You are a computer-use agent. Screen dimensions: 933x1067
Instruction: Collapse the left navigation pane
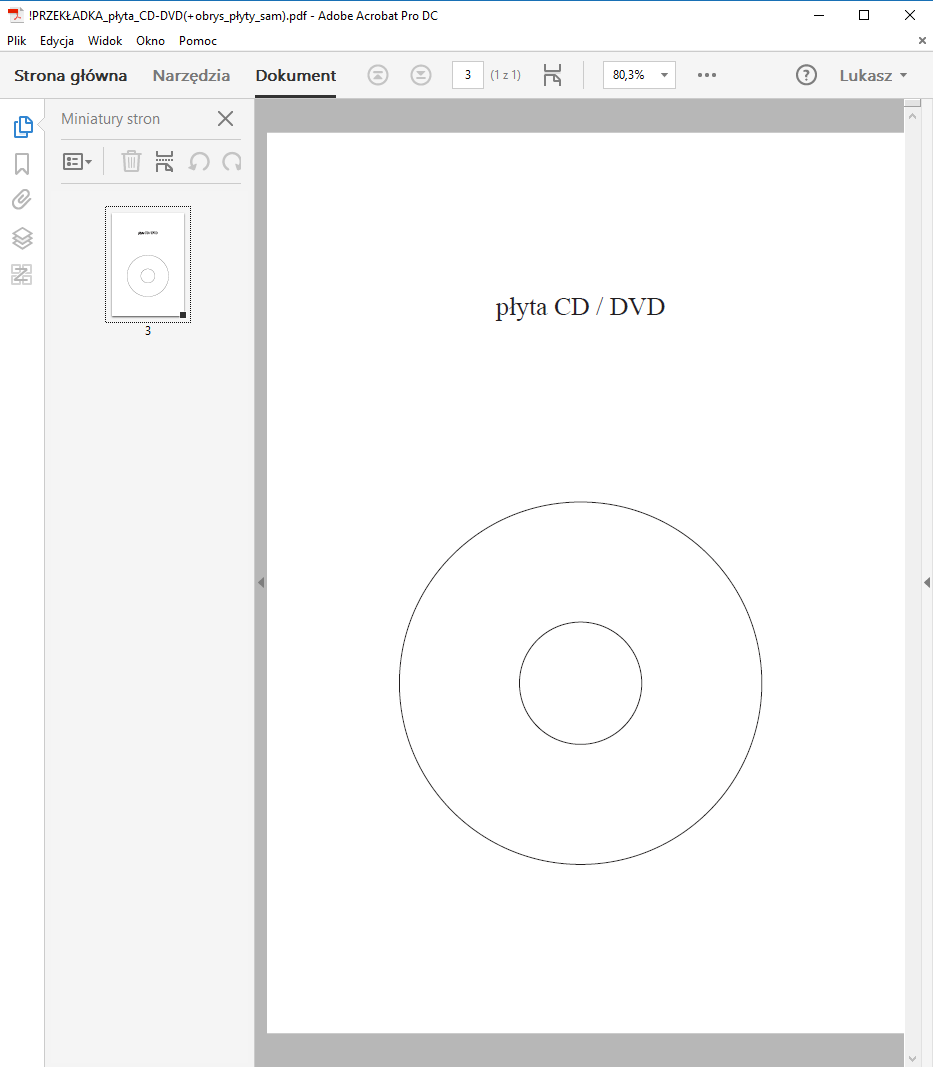(261, 582)
